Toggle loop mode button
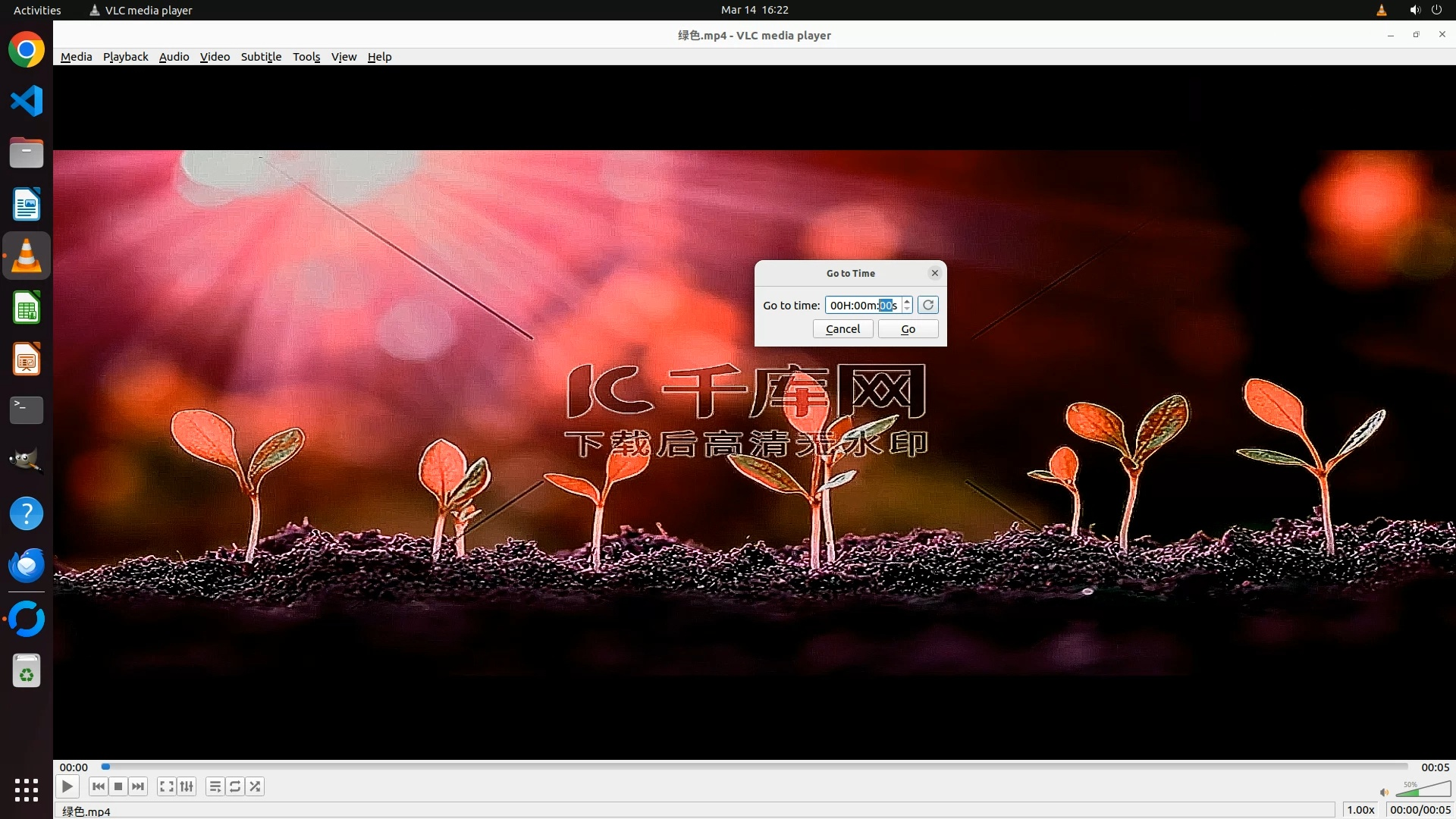 click(x=235, y=786)
